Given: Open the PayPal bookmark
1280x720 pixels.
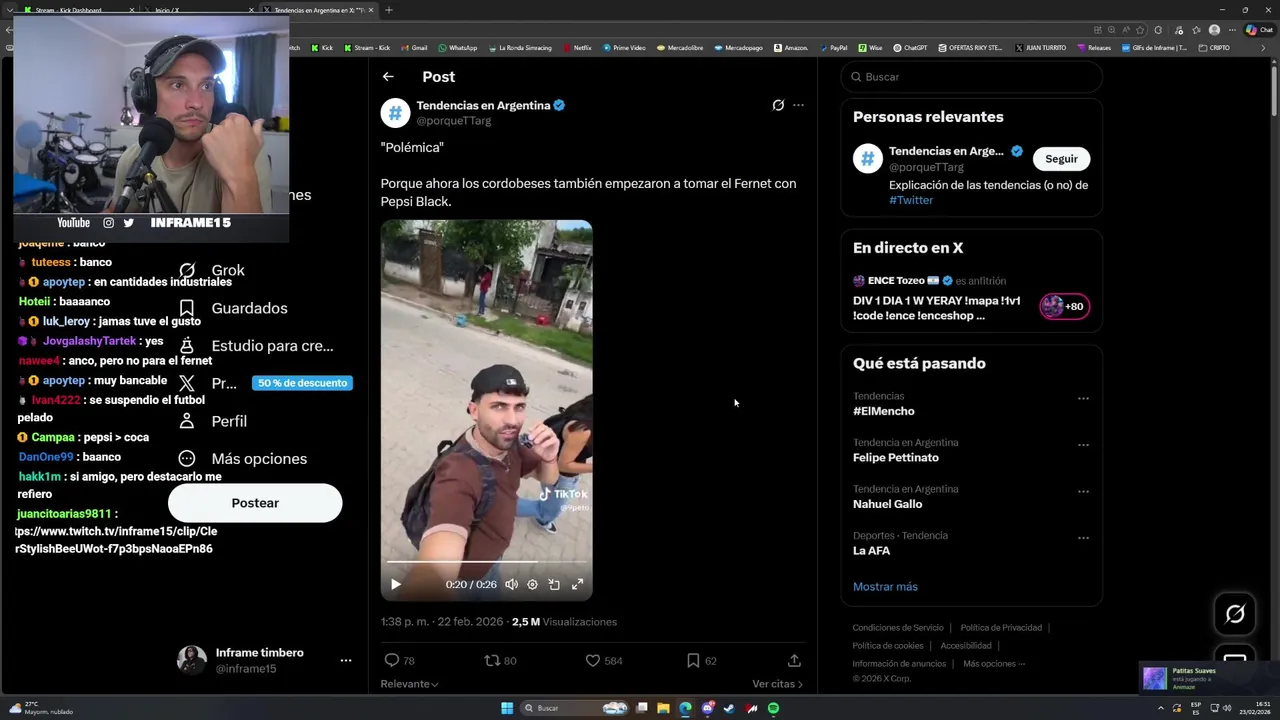Looking at the screenshot, I should tap(833, 48).
